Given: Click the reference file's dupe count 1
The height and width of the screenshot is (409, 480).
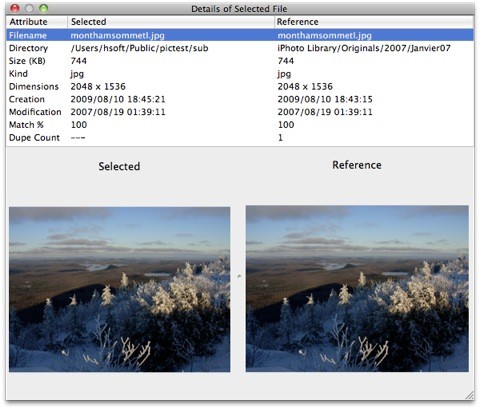Looking at the screenshot, I should [280, 138].
